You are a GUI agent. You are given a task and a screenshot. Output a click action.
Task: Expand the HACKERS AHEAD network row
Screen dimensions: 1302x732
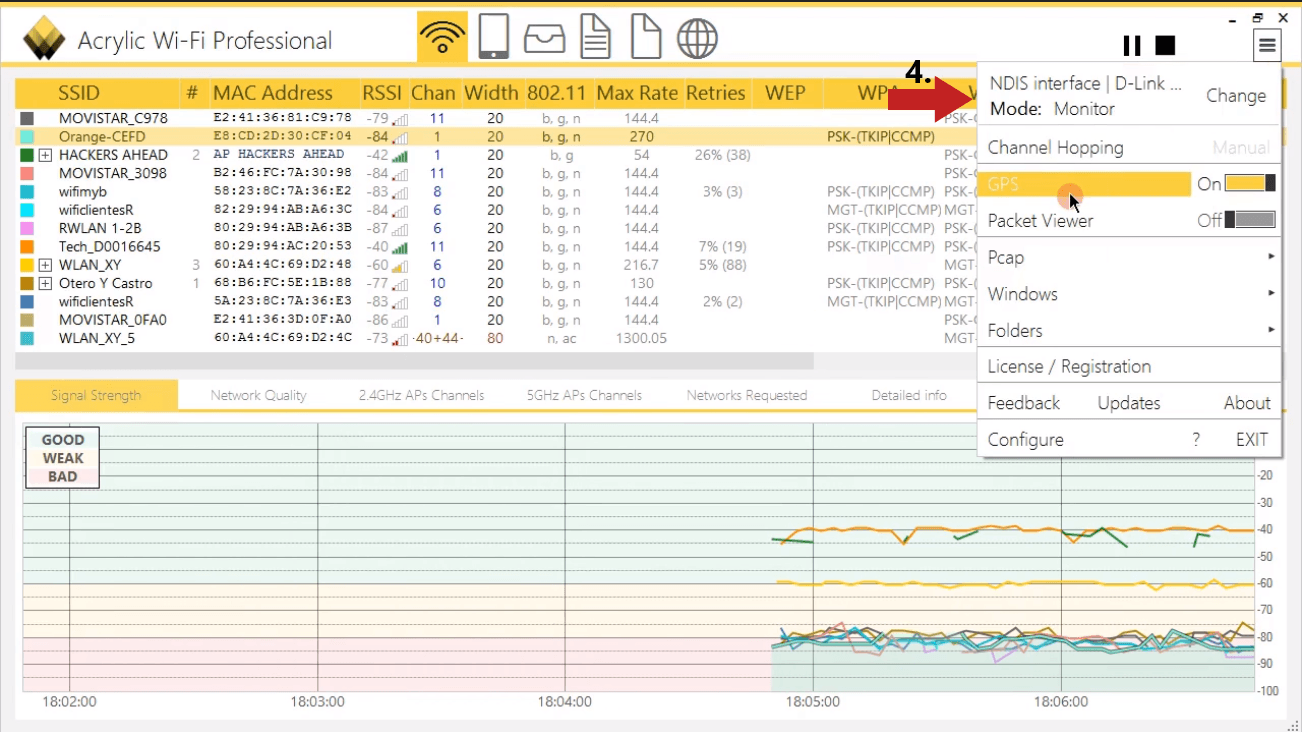click(x=45, y=155)
